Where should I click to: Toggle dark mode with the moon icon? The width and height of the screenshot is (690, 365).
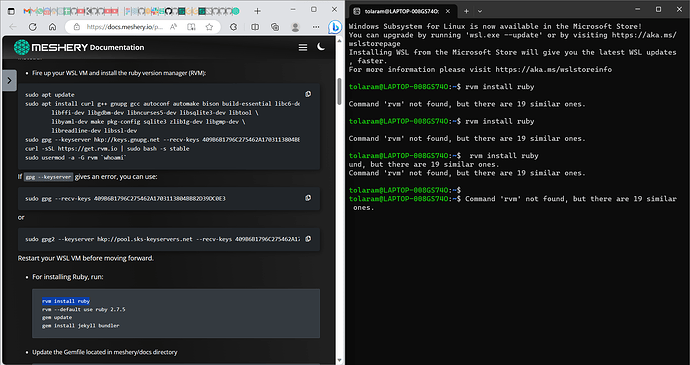[x=321, y=47]
